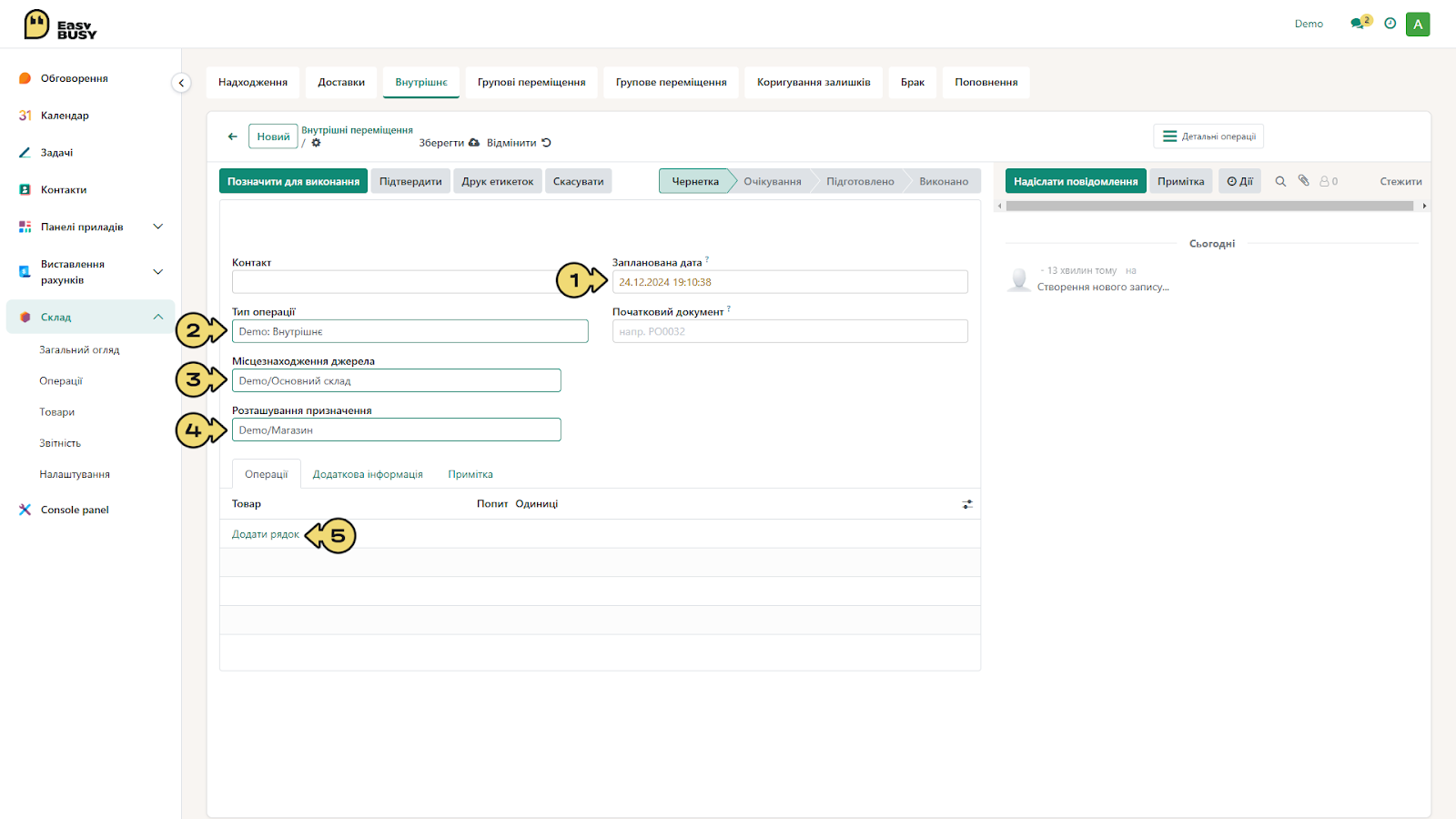
Task: Open the Групові переміщення top tab
Action: [531, 82]
